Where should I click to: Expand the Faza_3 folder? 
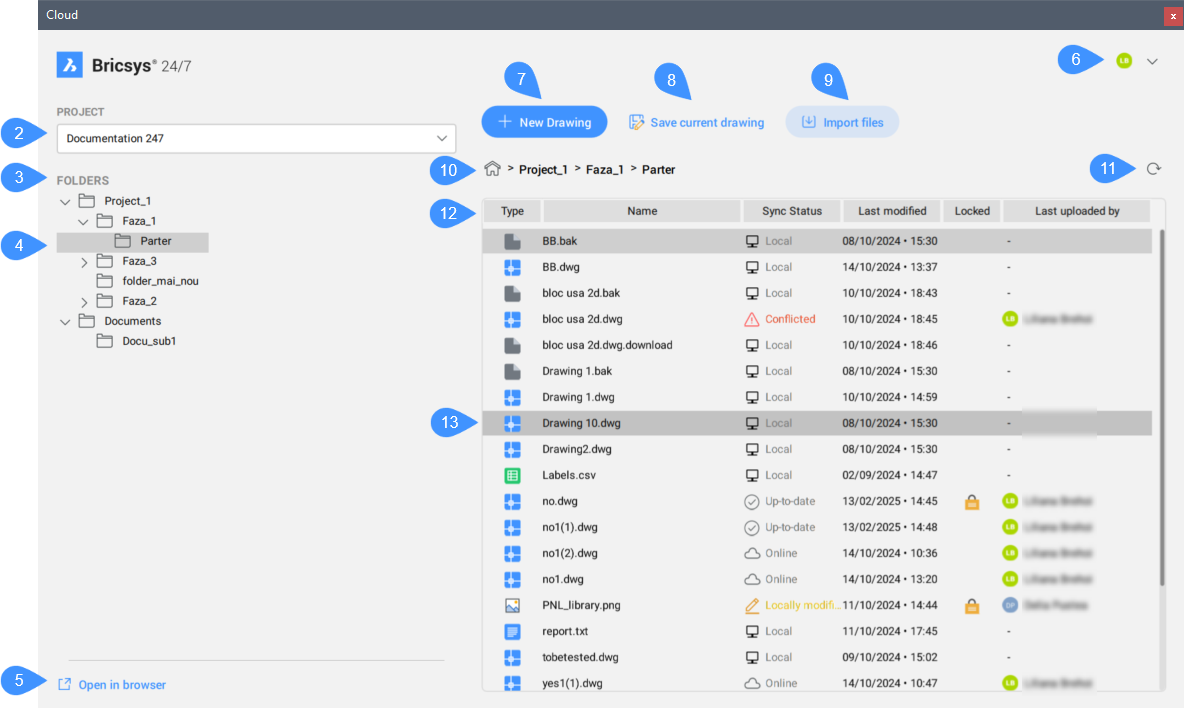[x=84, y=262]
